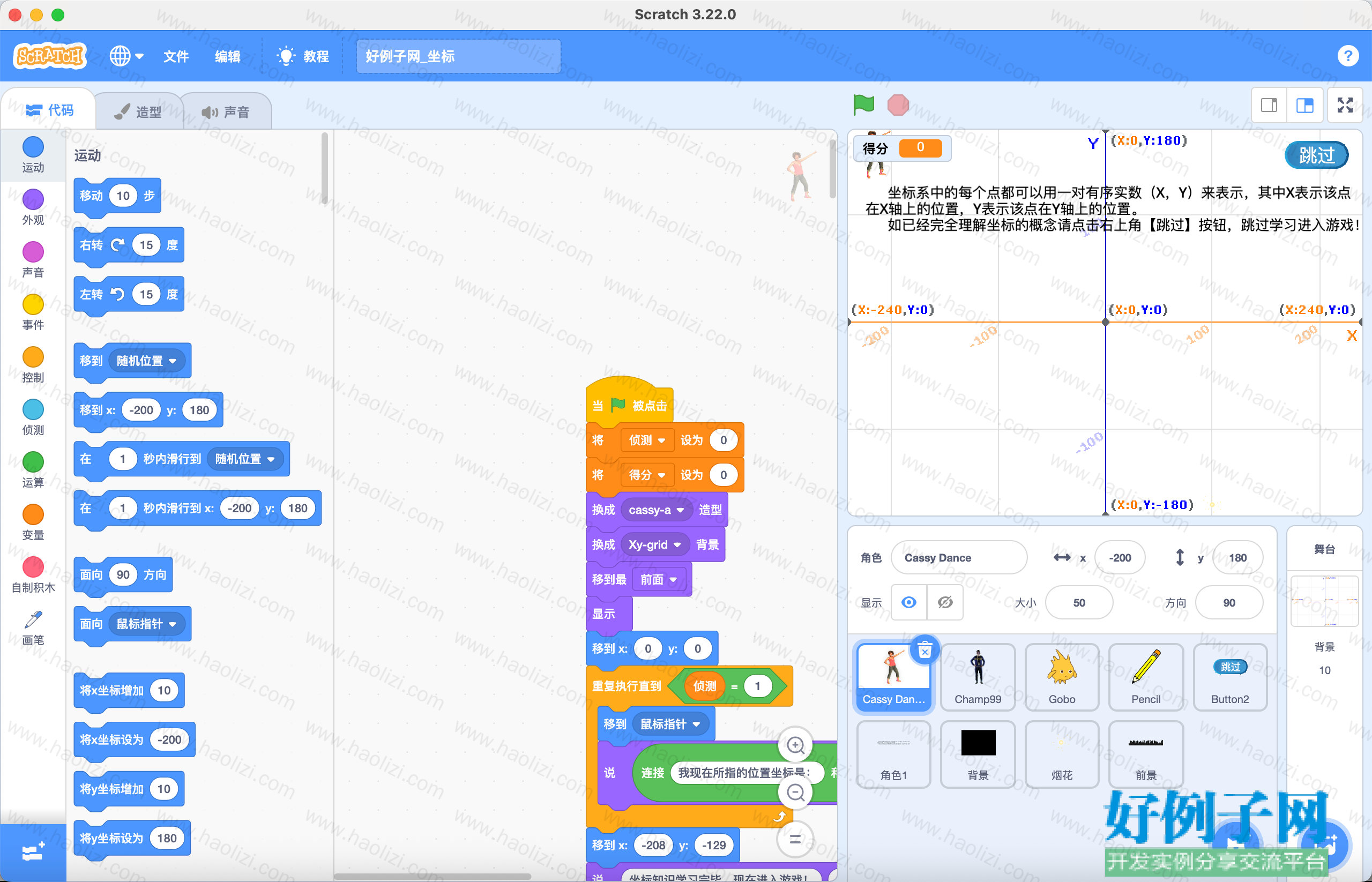
Task: Open the 得分 variable dropdown in script
Action: (646, 475)
